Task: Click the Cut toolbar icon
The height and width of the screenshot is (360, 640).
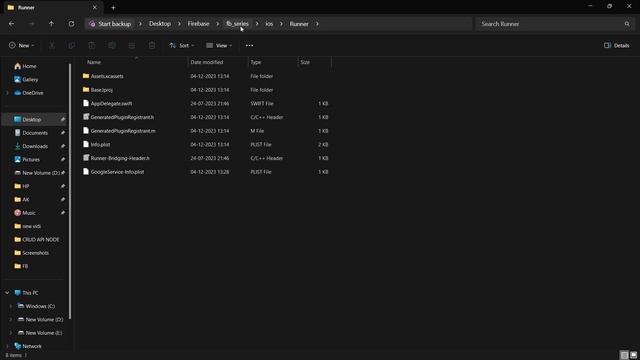Action: 52,45
